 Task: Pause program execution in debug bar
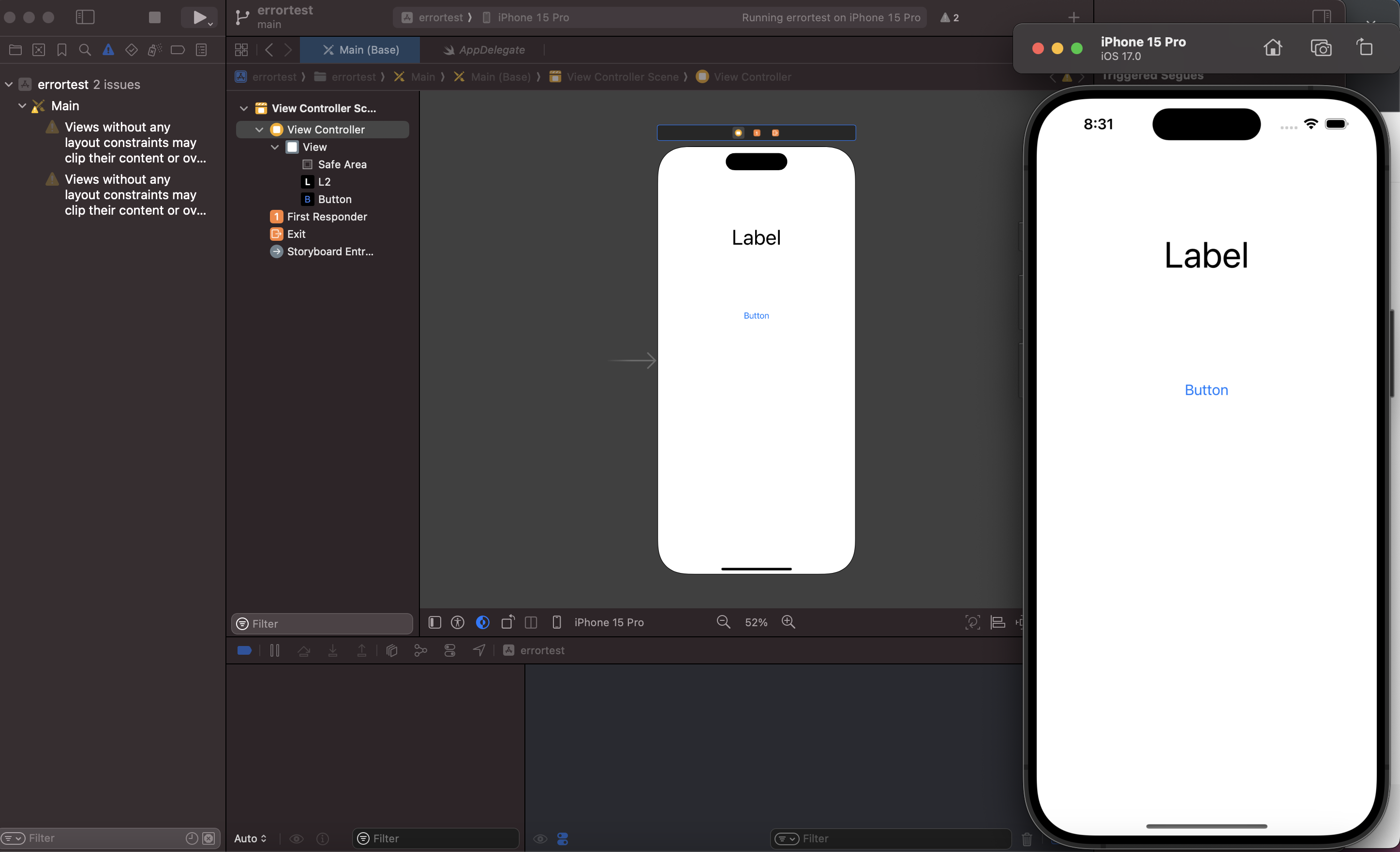click(274, 650)
